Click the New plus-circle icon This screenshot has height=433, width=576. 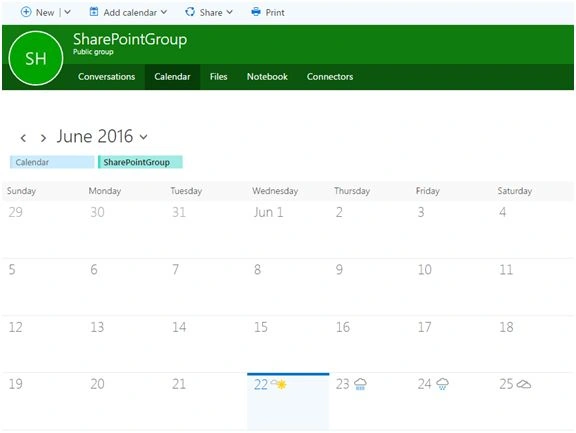pos(26,12)
